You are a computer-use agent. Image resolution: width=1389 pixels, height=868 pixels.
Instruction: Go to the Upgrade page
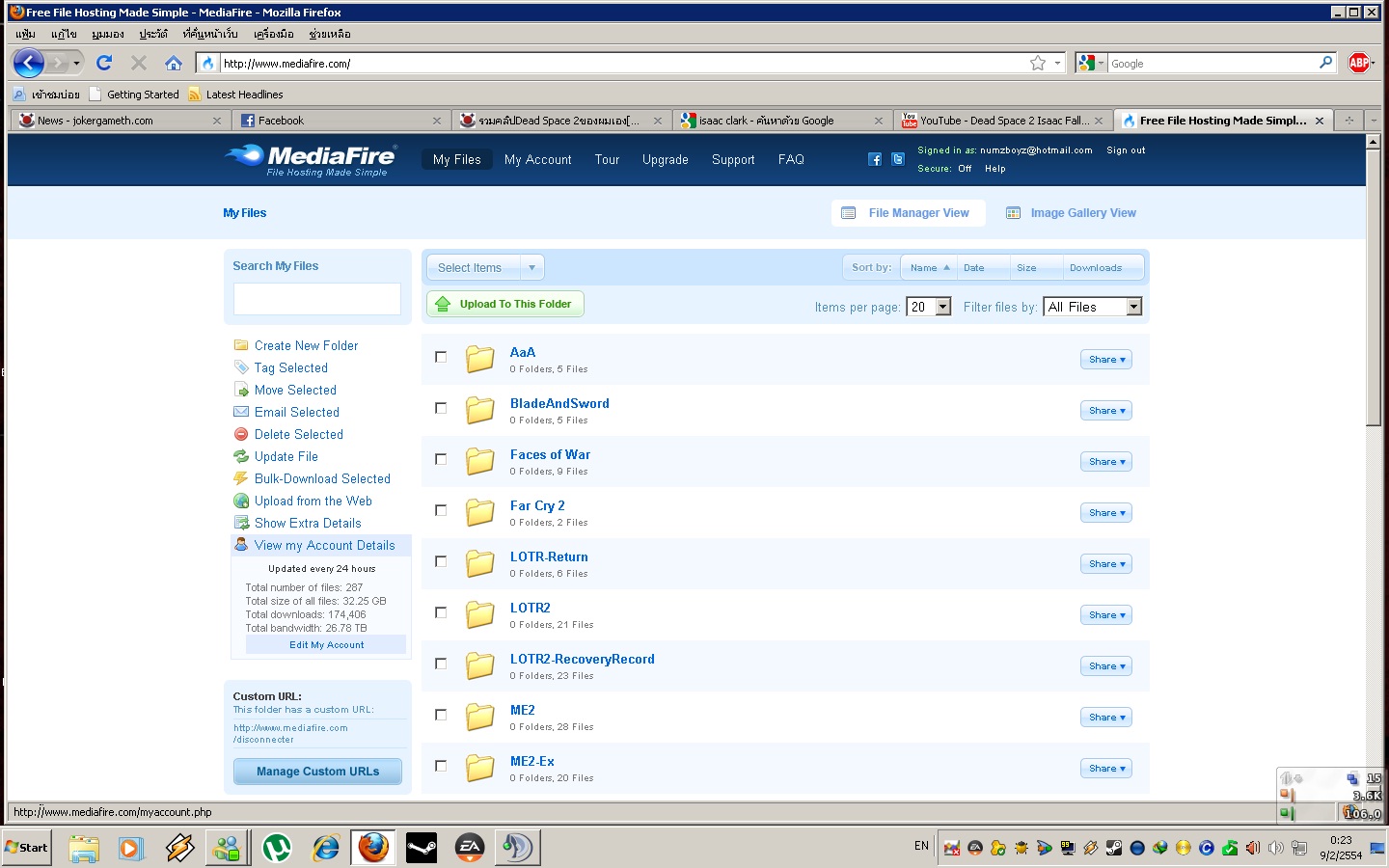coord(666,160)
